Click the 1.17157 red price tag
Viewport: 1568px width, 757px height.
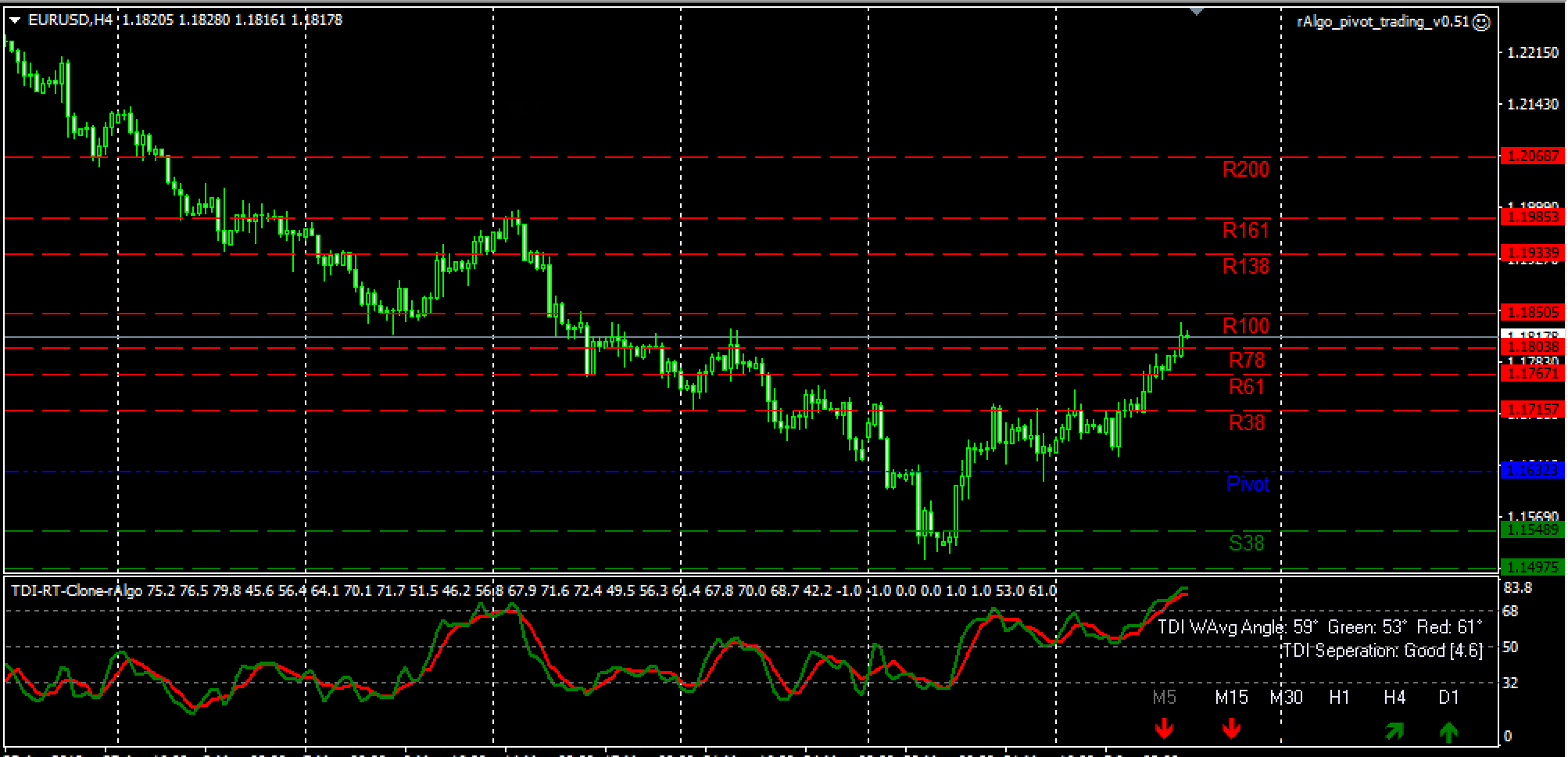pyautogui.click(x=1533, y=410)
